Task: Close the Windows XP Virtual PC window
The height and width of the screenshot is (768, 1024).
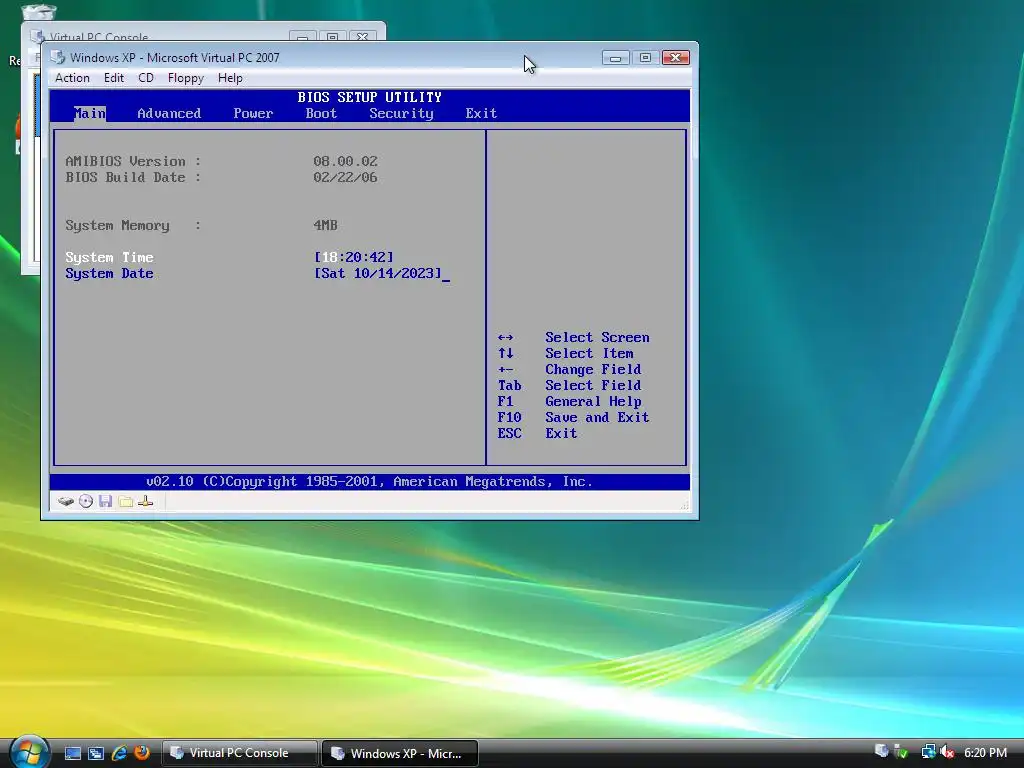Action: [x=676, y=58]
